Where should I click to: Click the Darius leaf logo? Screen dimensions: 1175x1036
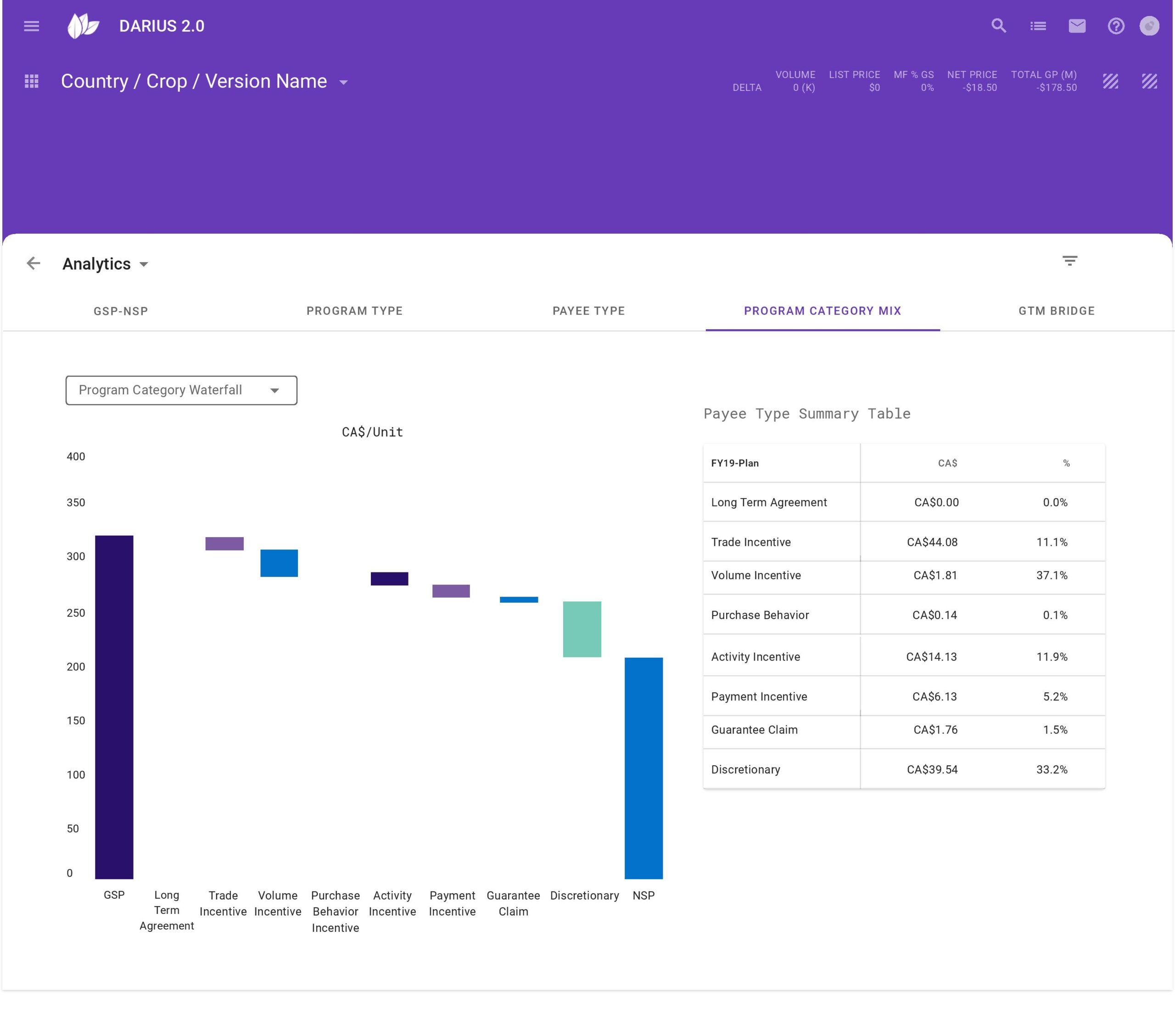click(x=83, y=26)
